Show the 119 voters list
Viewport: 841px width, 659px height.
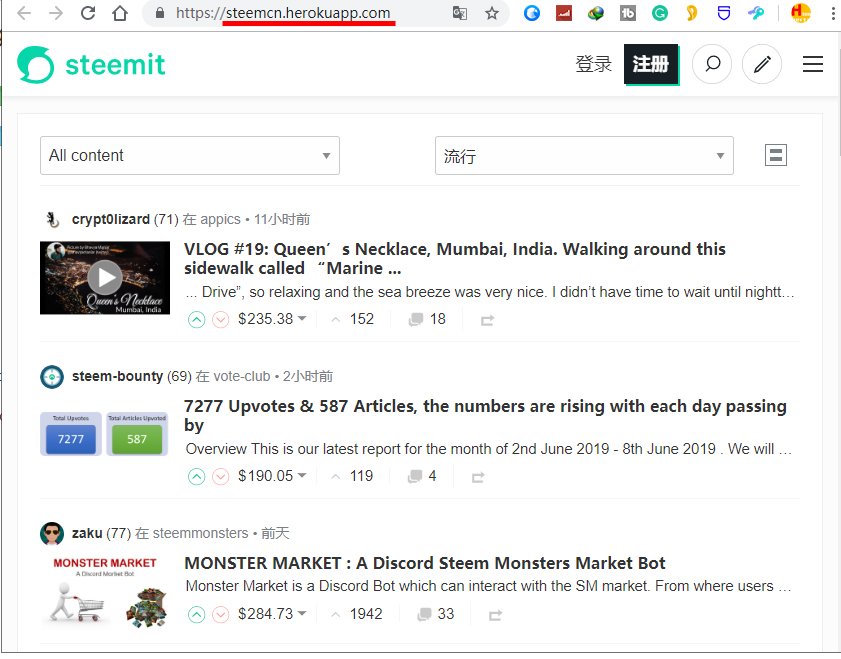[x=352, y=476]
